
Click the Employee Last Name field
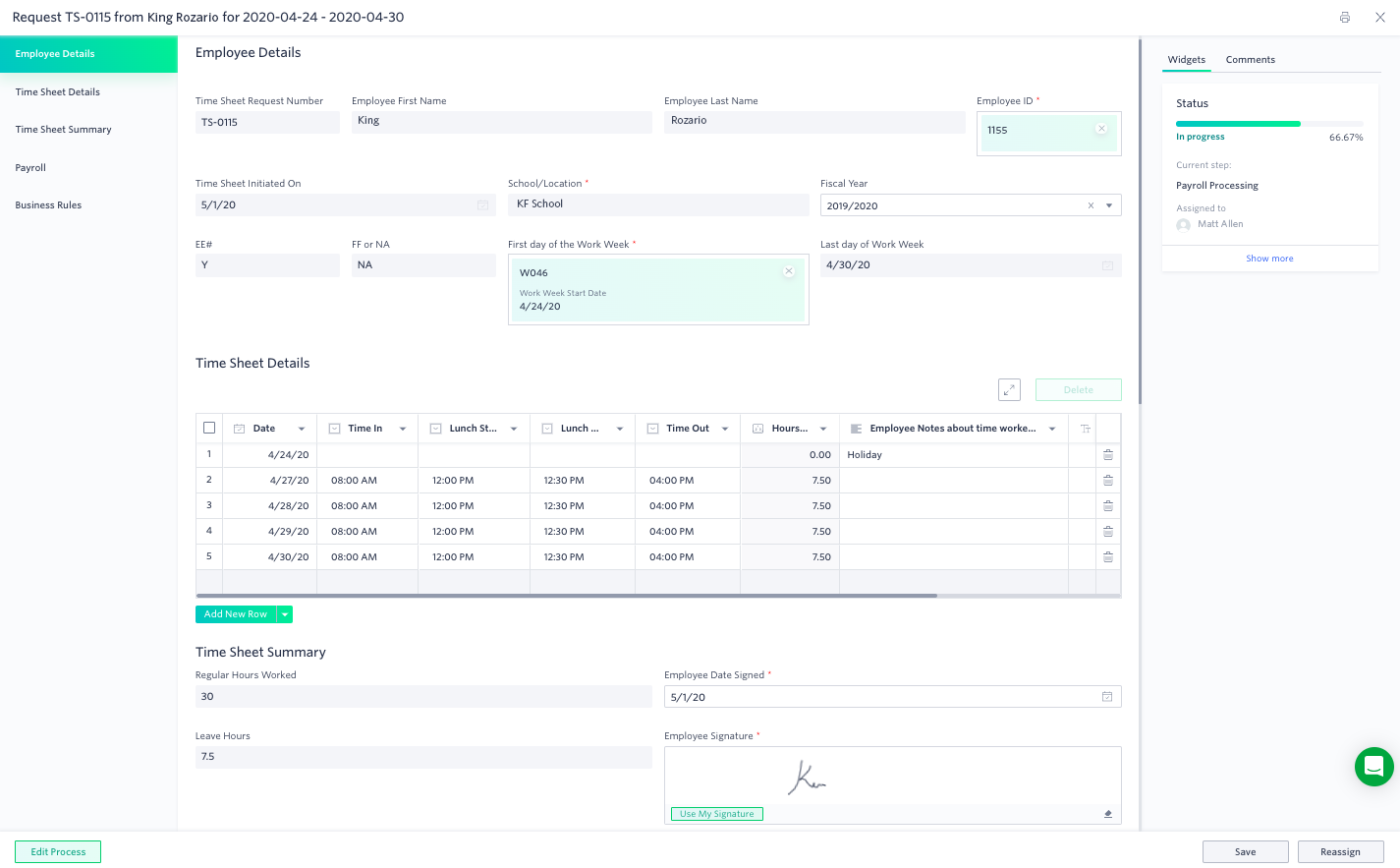pyautogui.click(x=814, y=122)
